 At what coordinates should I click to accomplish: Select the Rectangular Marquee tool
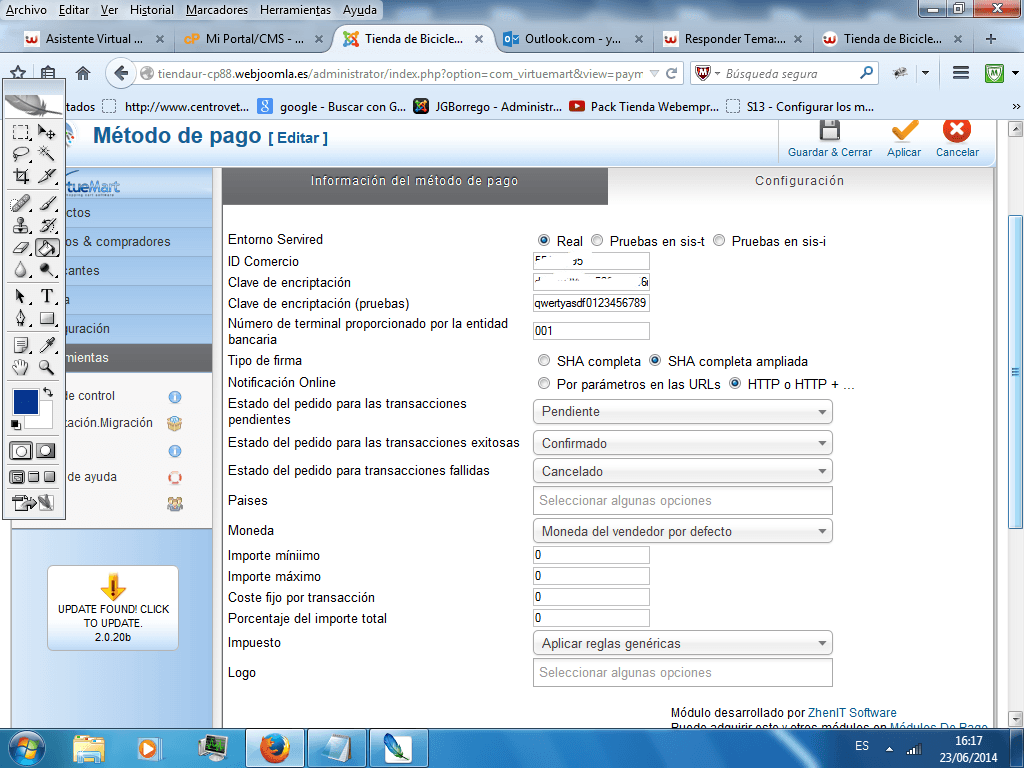[x=21, y=132]
